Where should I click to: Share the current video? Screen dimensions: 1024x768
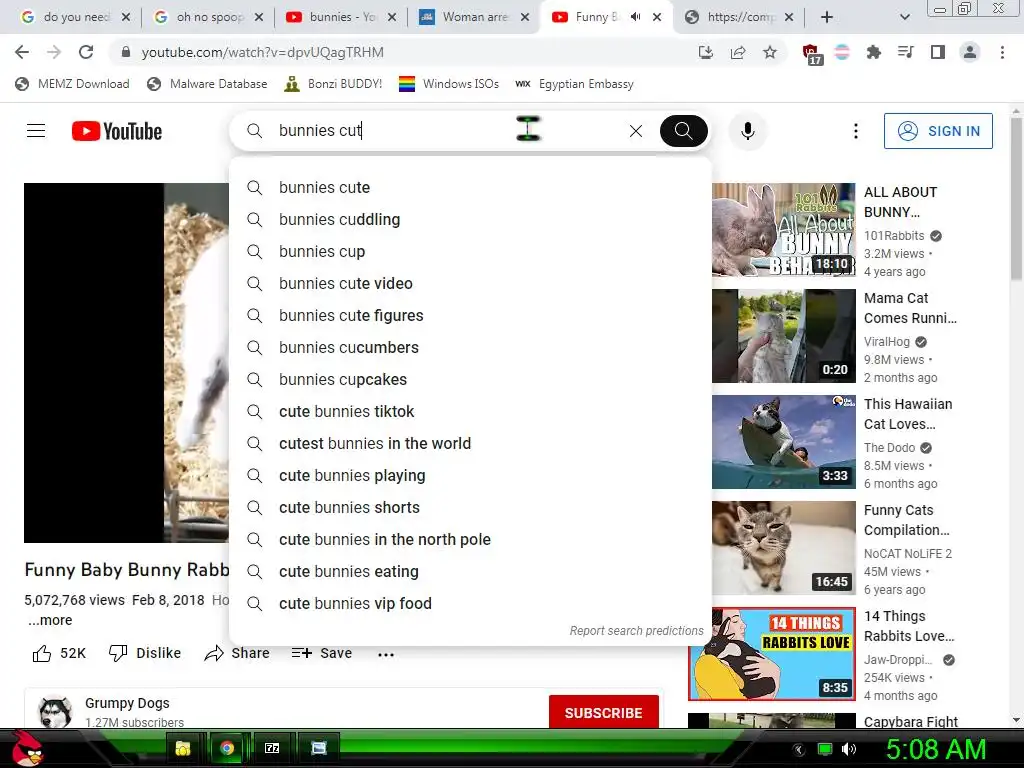point(236,653)
